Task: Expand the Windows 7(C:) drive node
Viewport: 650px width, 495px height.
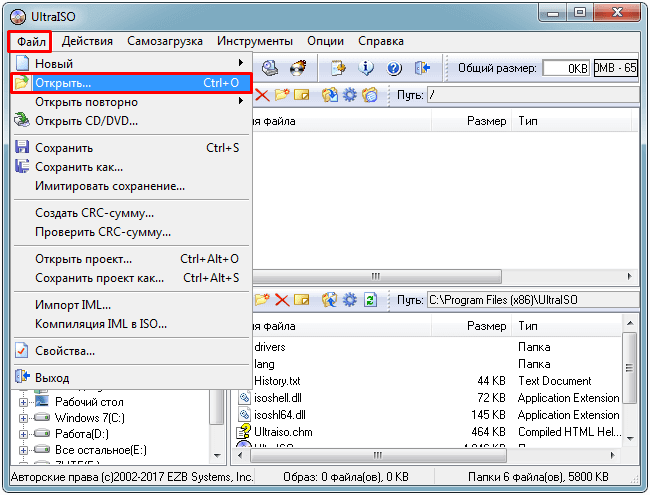Action: click(x=24, y=417)
